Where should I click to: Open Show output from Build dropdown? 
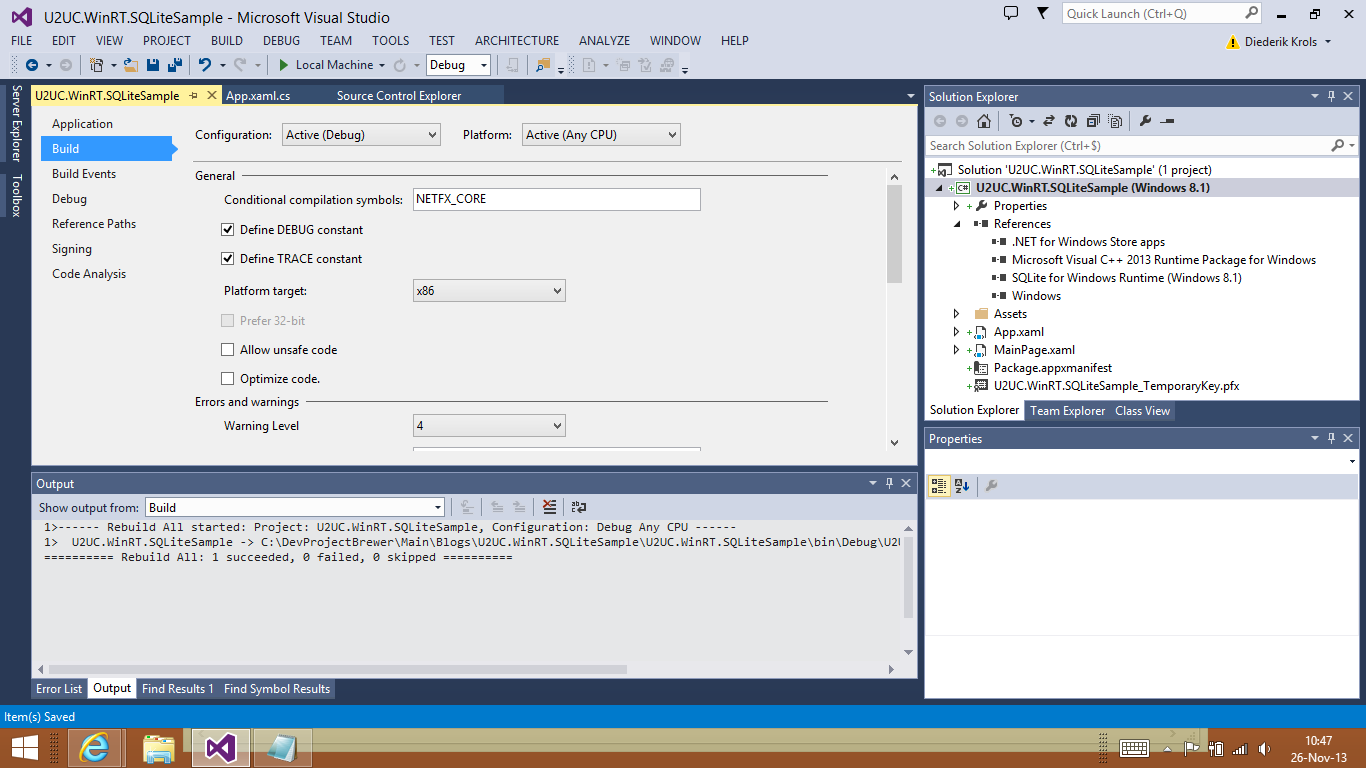(x=295, y=507)
